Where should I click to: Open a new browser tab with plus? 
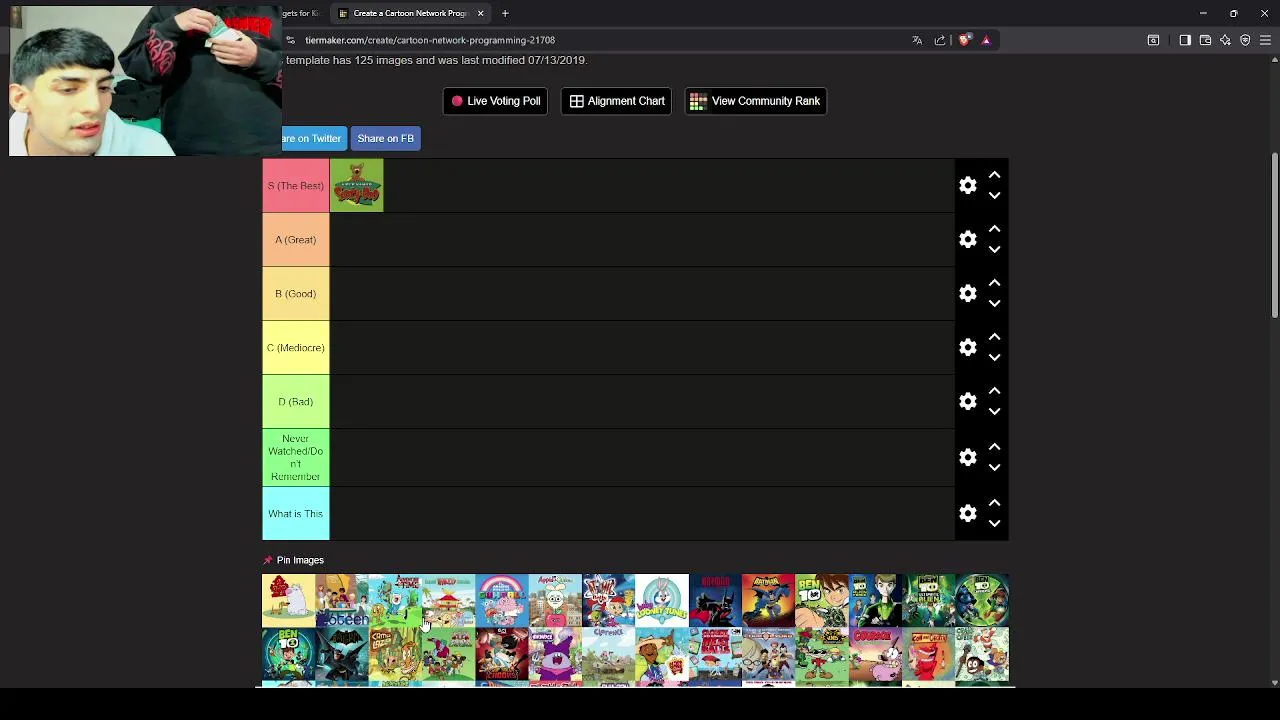click(505, 13)
